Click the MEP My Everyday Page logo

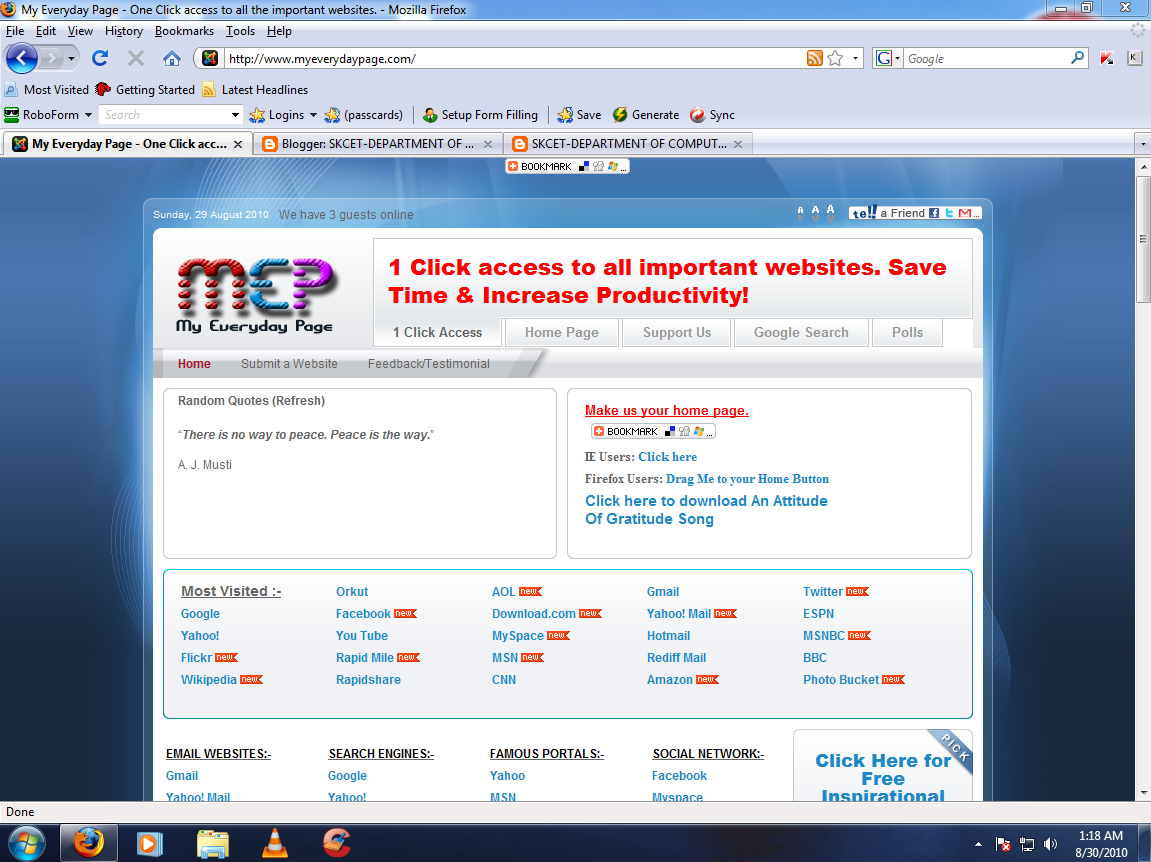[x=255, y=295]
